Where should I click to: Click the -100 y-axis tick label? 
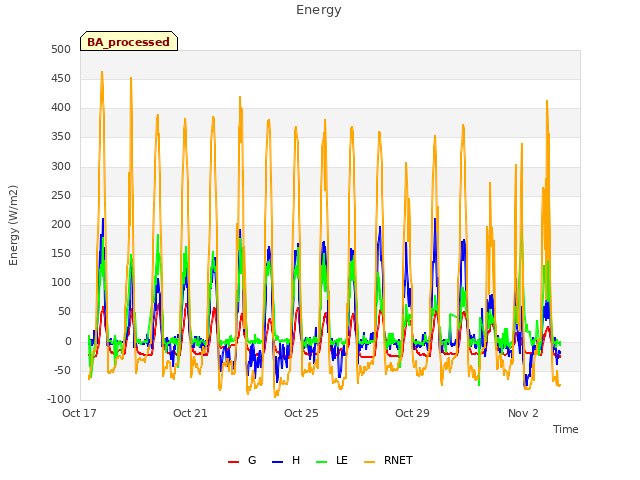(x=59, y=399)
